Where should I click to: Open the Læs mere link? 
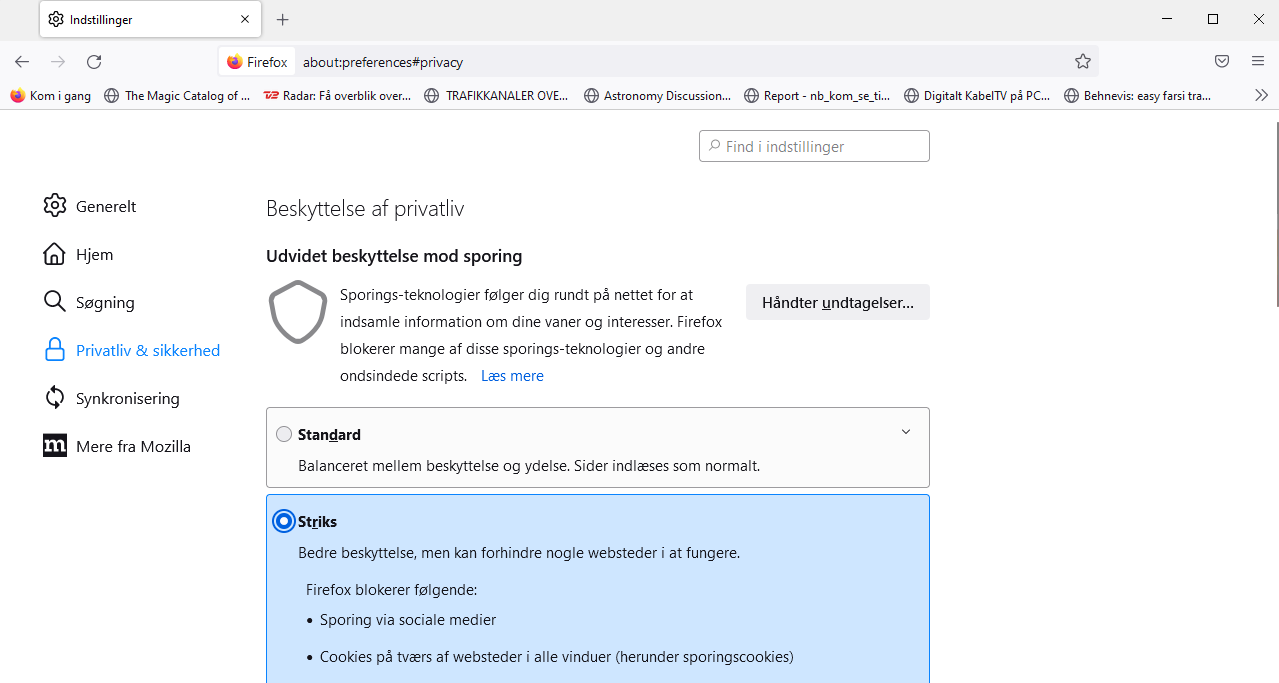(512, 375)
